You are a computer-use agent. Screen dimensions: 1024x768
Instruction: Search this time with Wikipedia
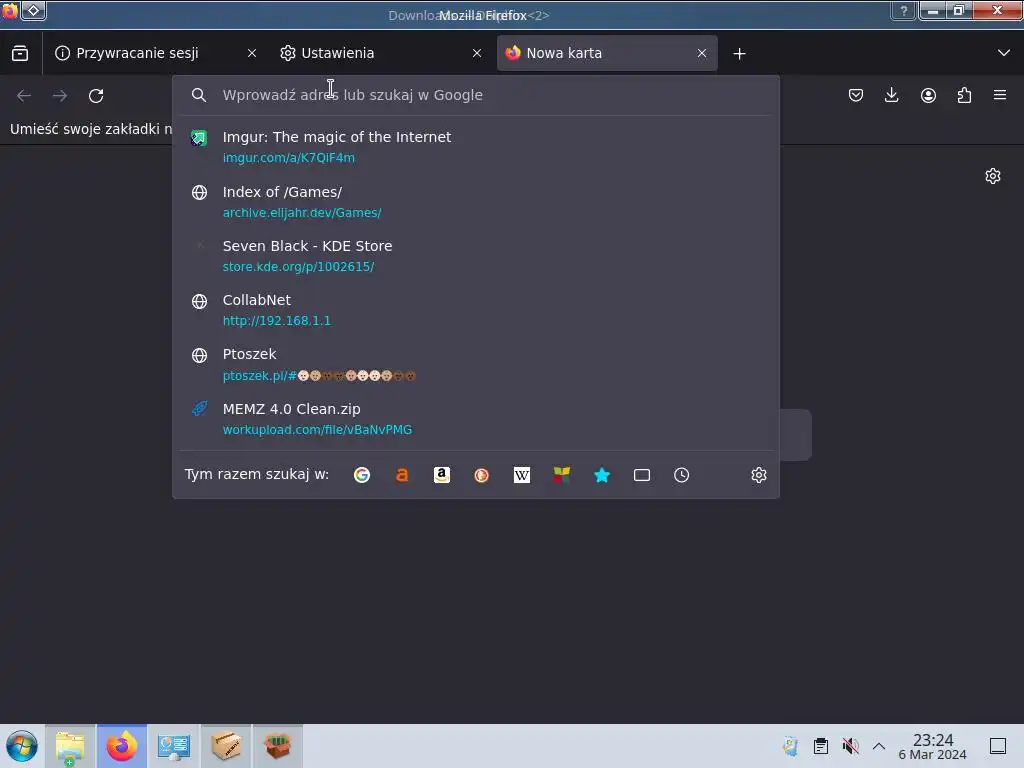pos(522,475)
